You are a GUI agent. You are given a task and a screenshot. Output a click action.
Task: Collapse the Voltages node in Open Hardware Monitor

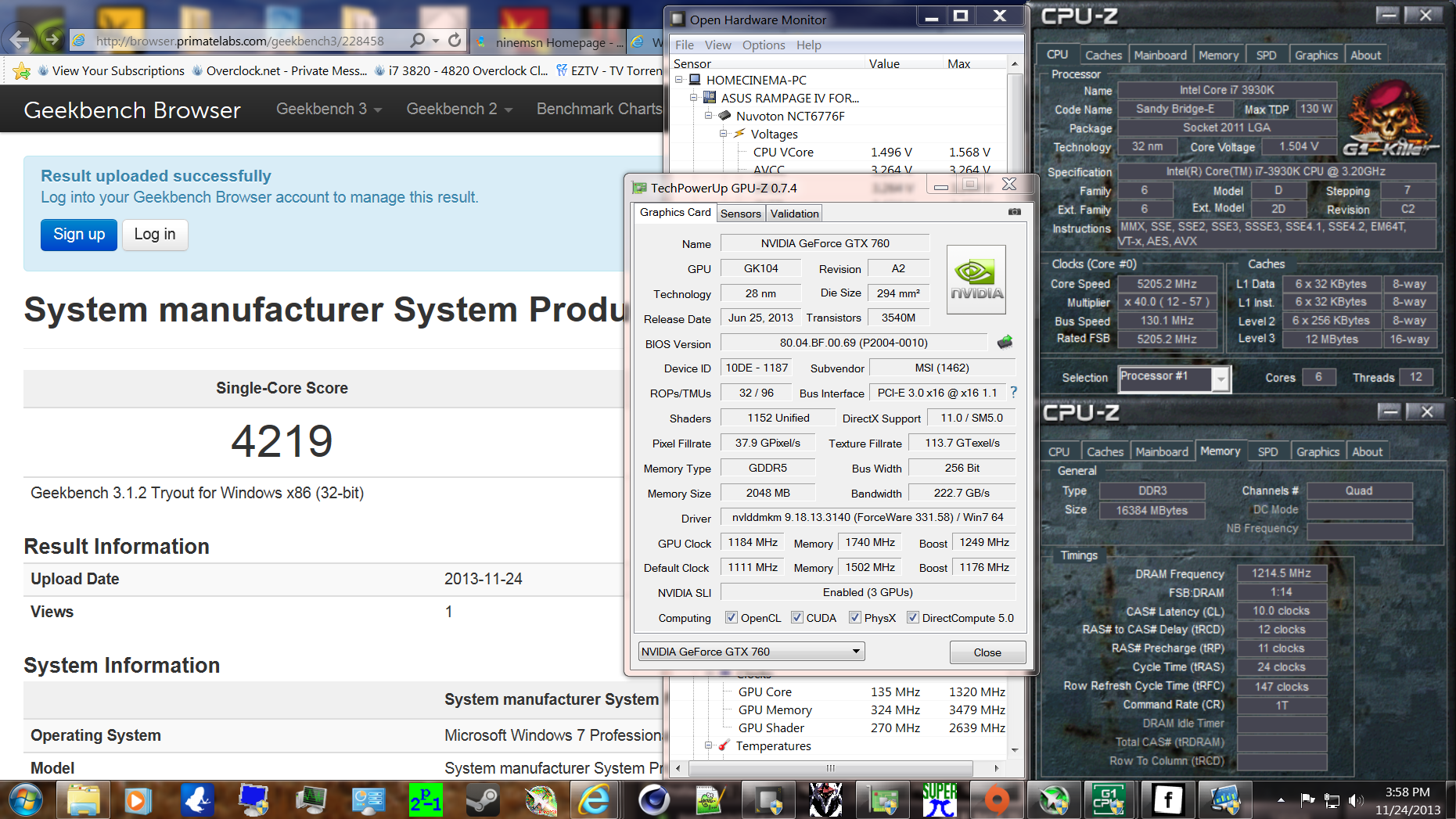(724, 134)
